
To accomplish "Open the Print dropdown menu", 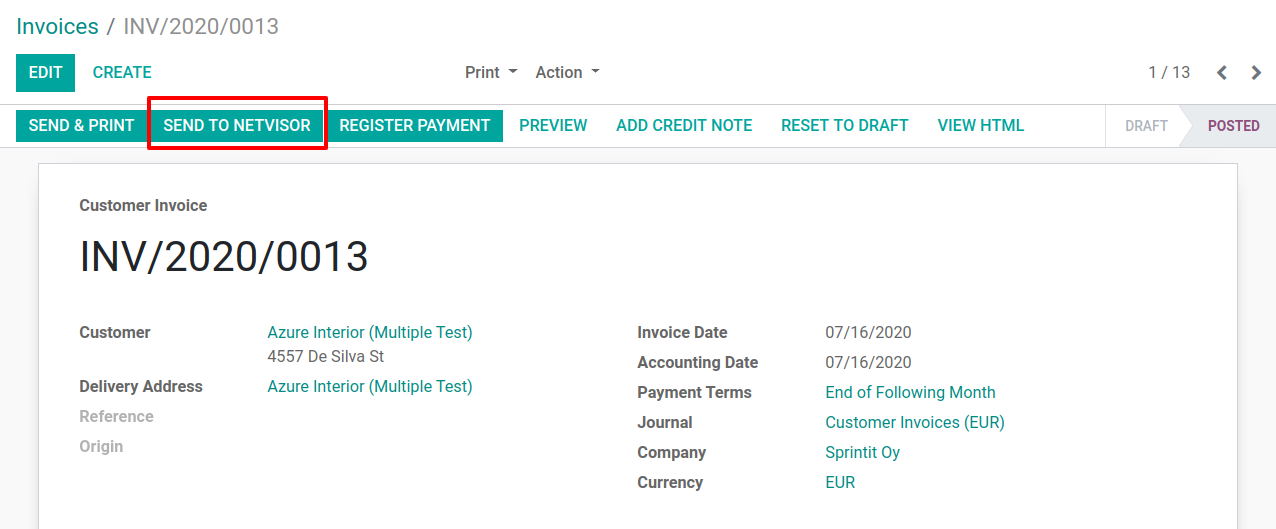I will tap(491, 72).
